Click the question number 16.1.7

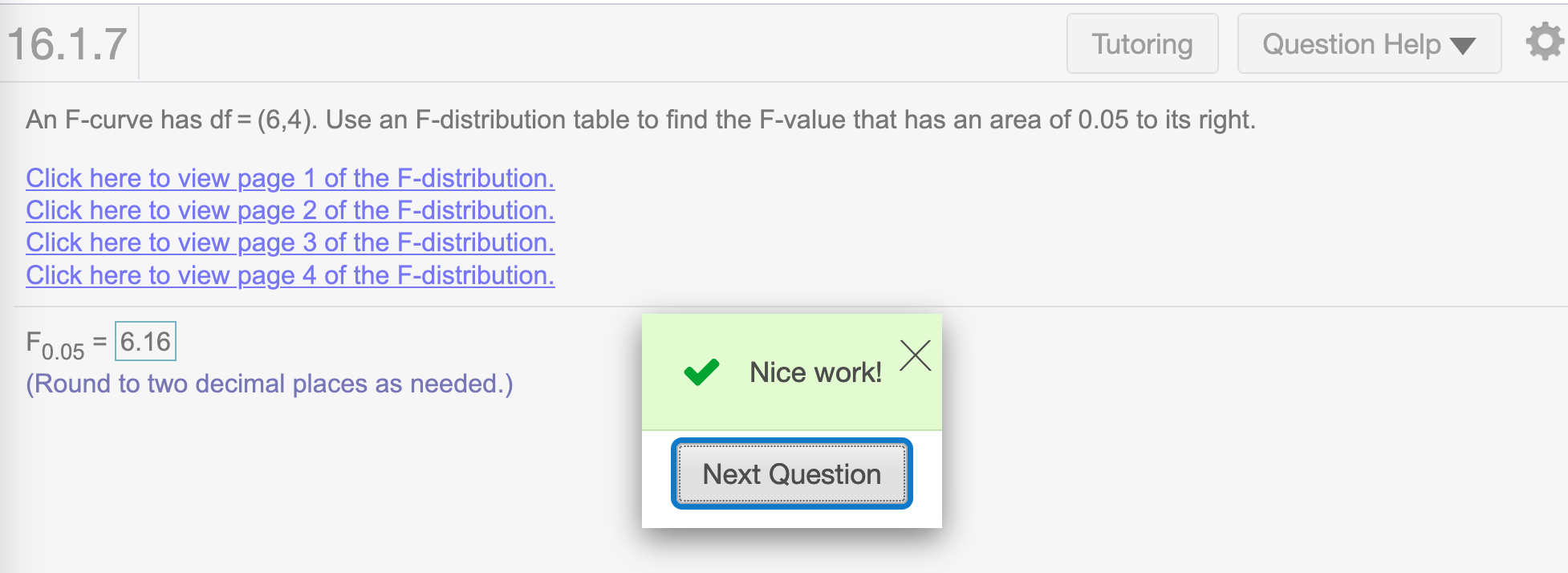tap(67, 43)
